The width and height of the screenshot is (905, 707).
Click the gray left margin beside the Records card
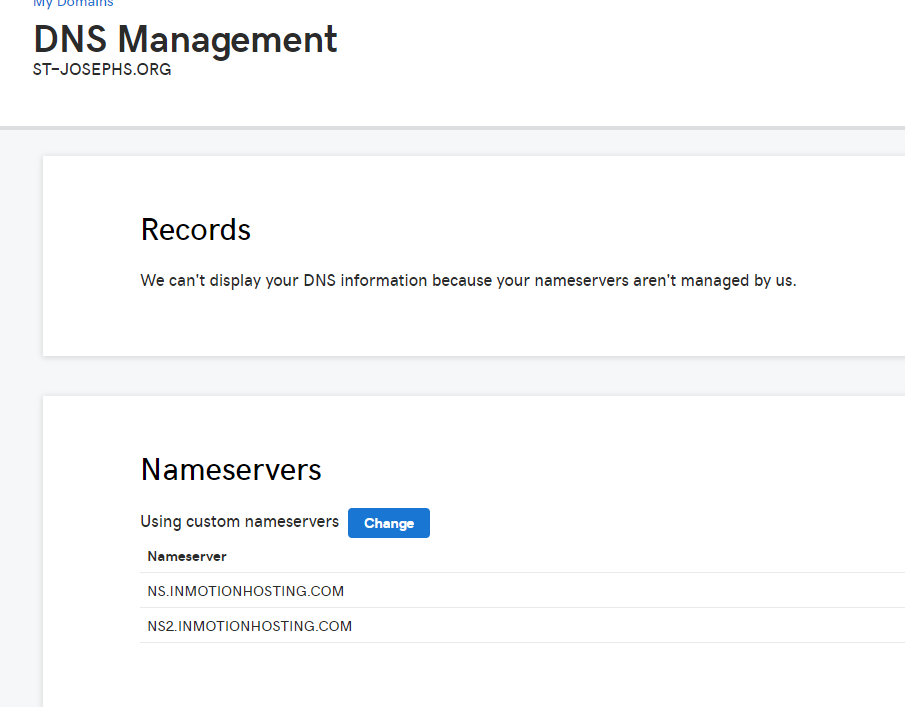coord(20,255)
